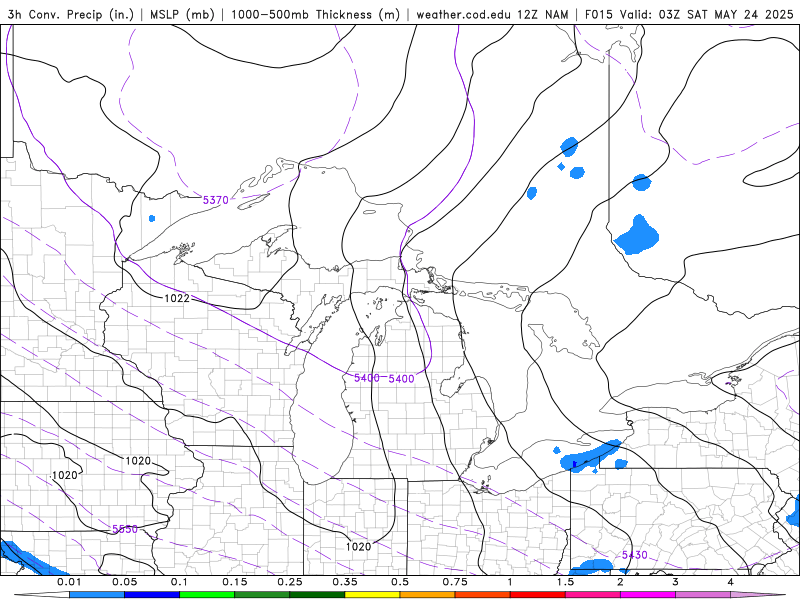The width and height of the screenshot is (800, 600).
Task: Click the 0.35 legend value
Action: [345, 582]
